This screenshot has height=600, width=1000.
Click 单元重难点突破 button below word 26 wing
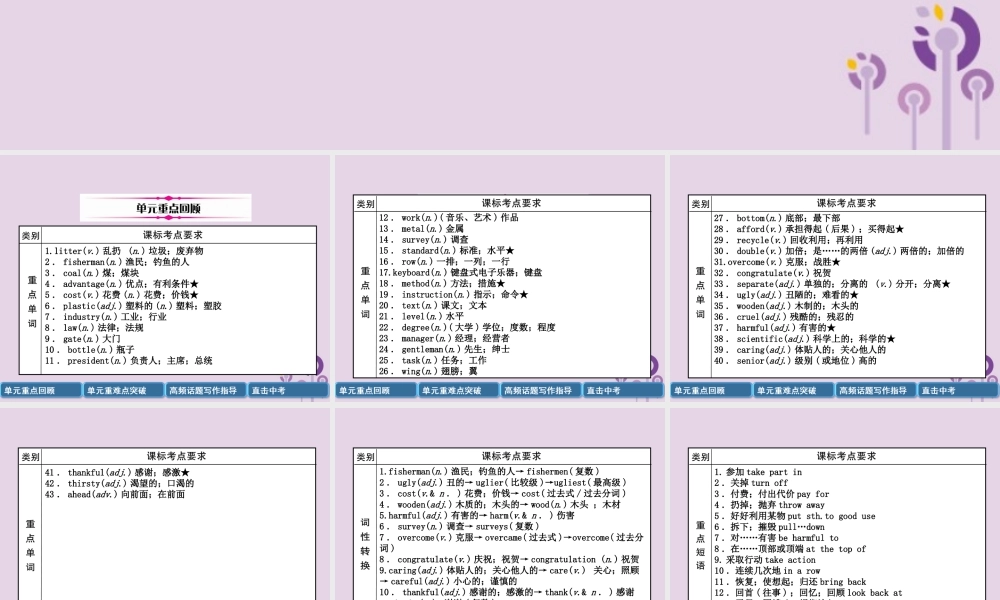pyautogui.click(x=459, y=390)
